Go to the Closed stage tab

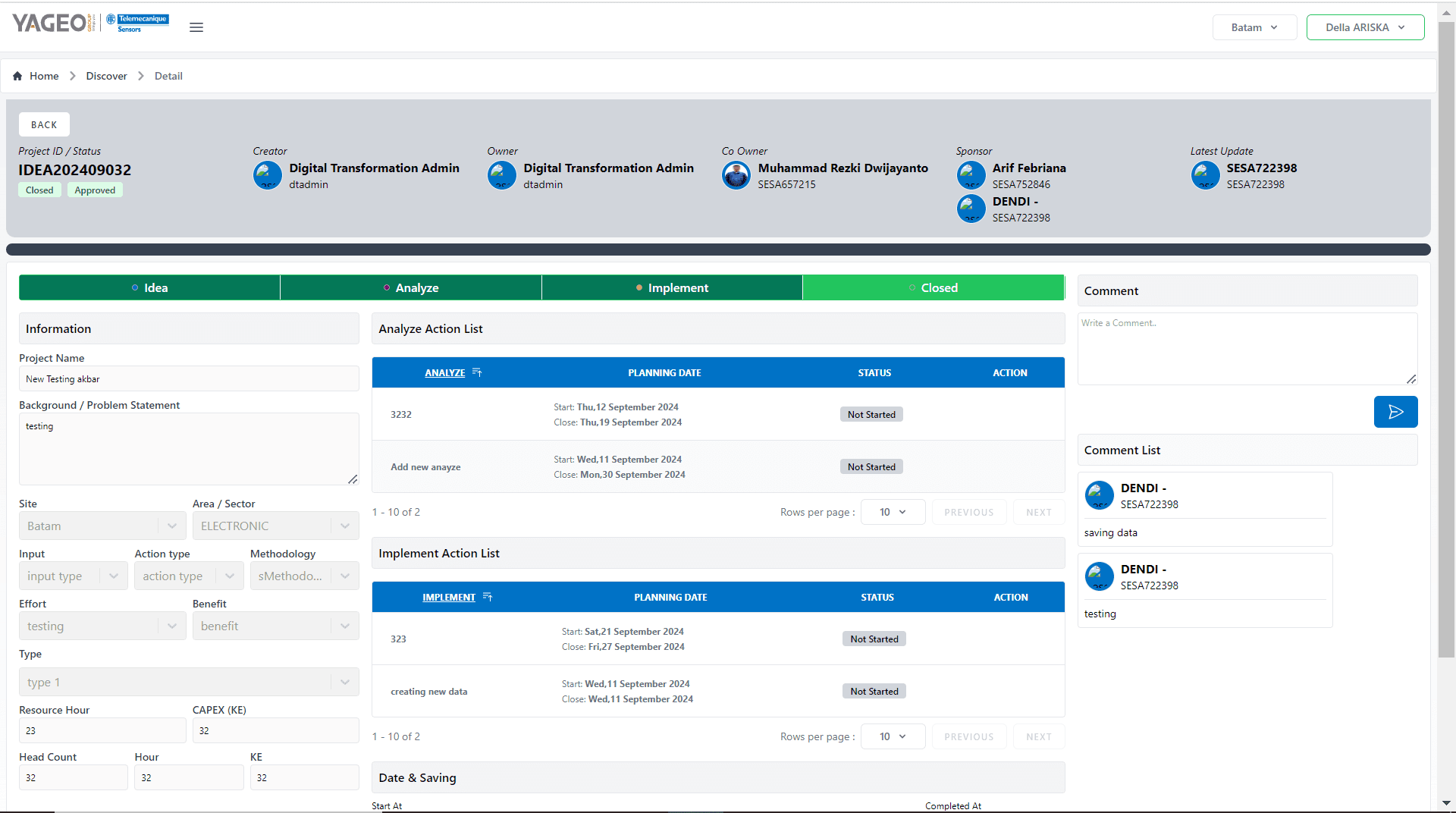(x=934, y=287)
